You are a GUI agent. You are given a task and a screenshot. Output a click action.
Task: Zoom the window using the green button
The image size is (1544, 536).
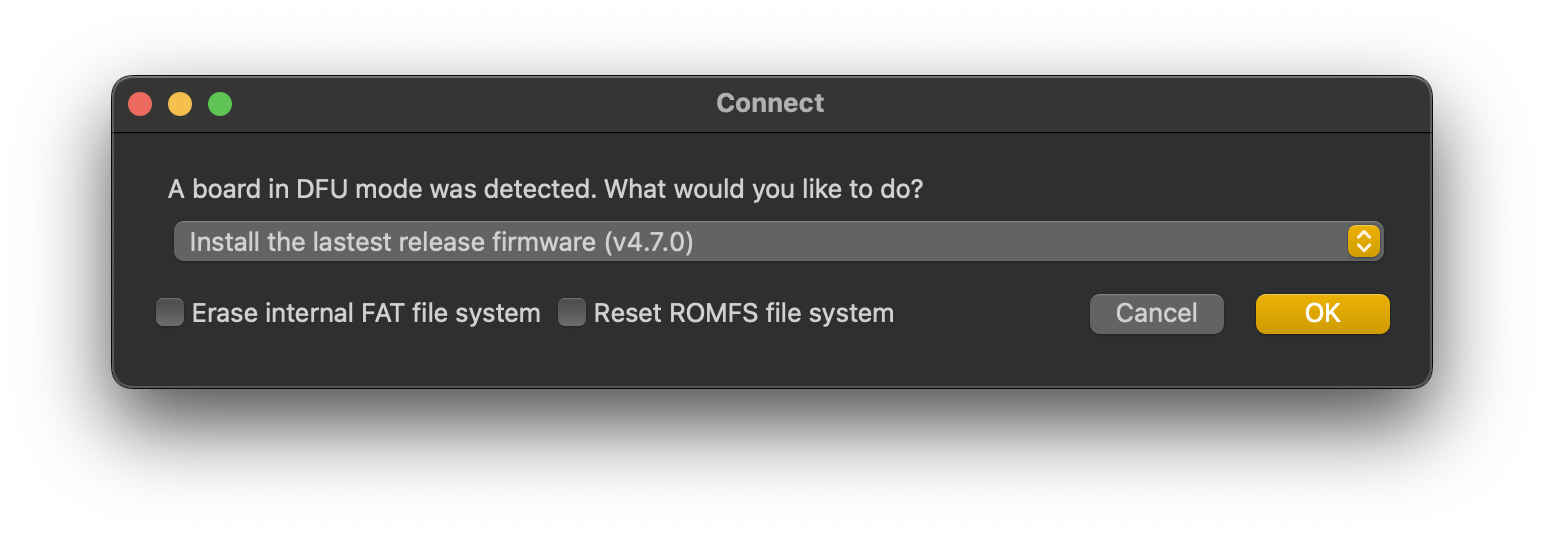(220, 104)
